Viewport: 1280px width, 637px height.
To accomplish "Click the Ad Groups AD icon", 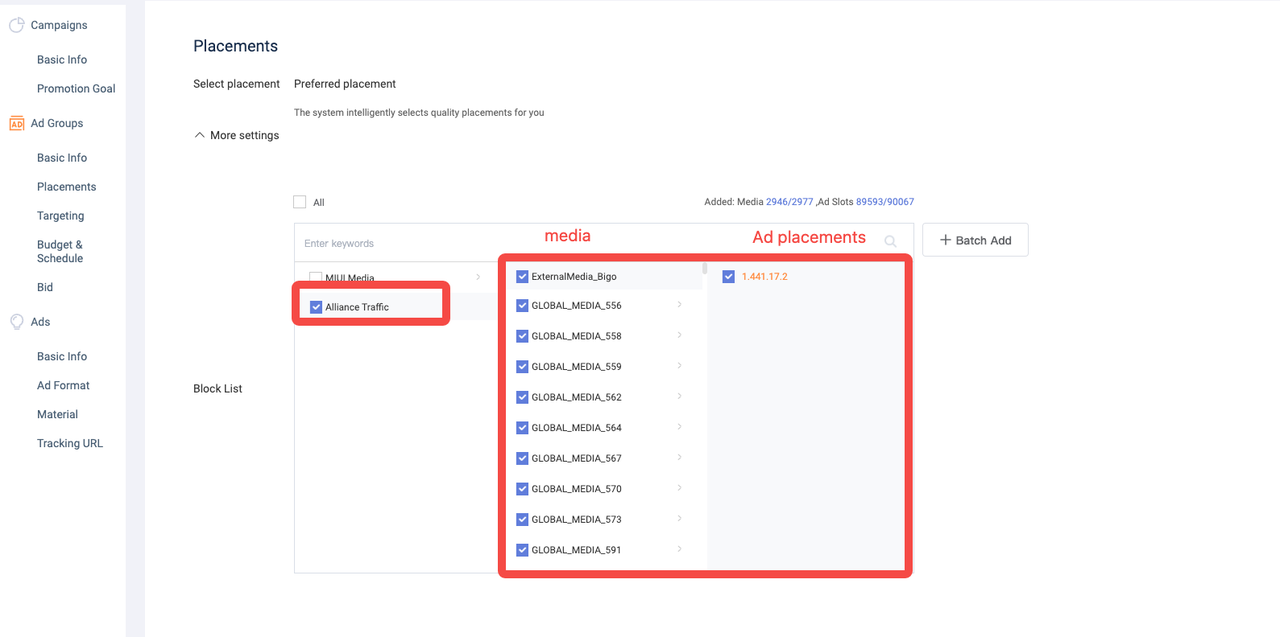I will click(16, 124).
